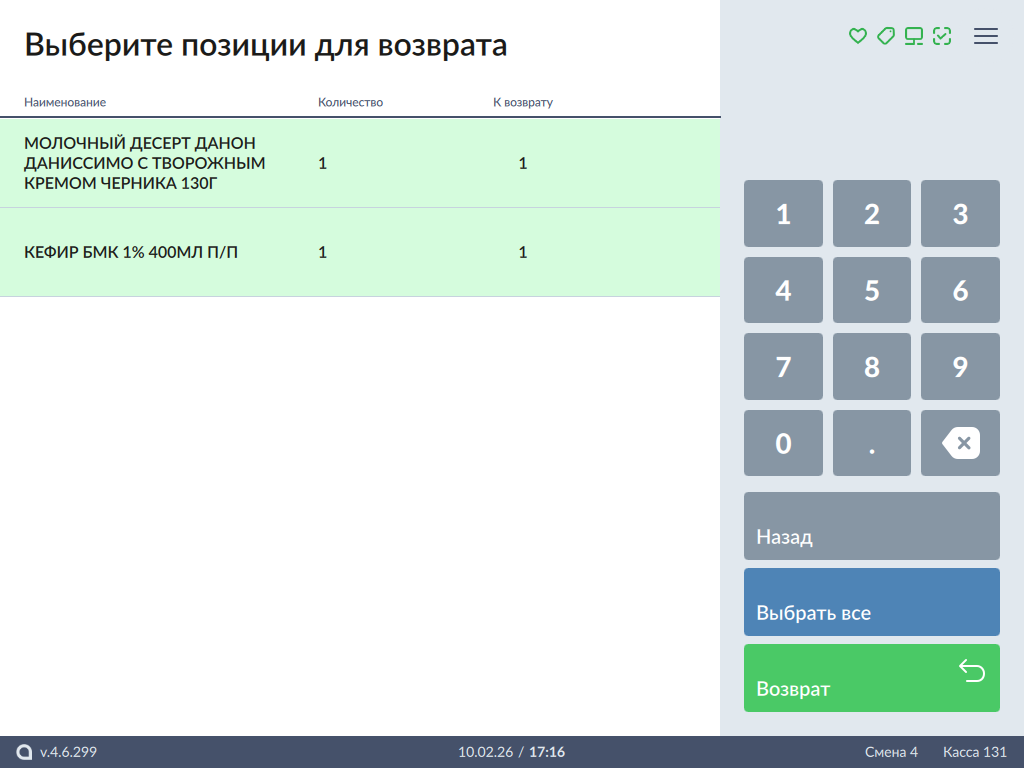
Task: Click the return arrow icon on Возврат
Action: coord(972,670)
